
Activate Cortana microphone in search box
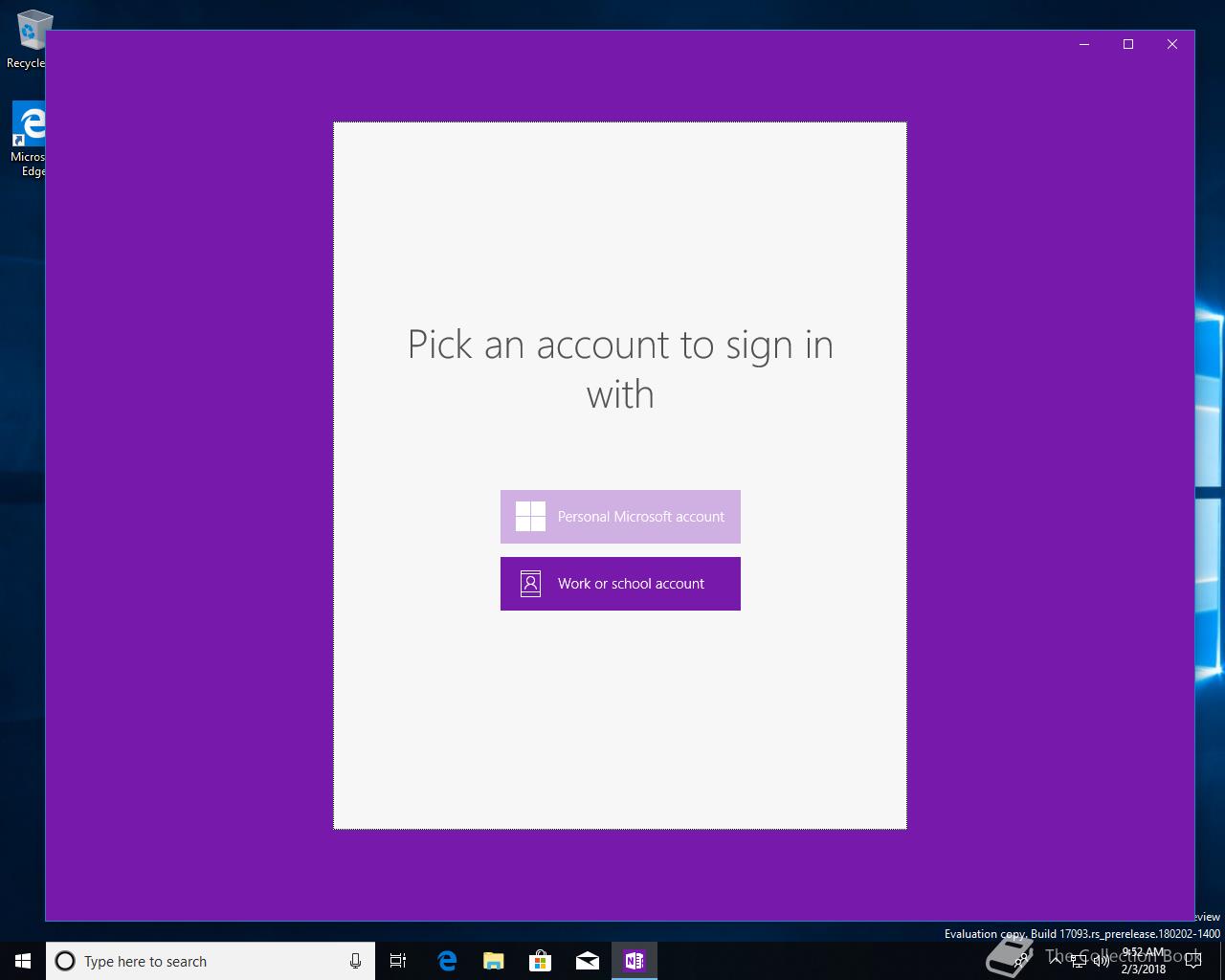(355, 961)
